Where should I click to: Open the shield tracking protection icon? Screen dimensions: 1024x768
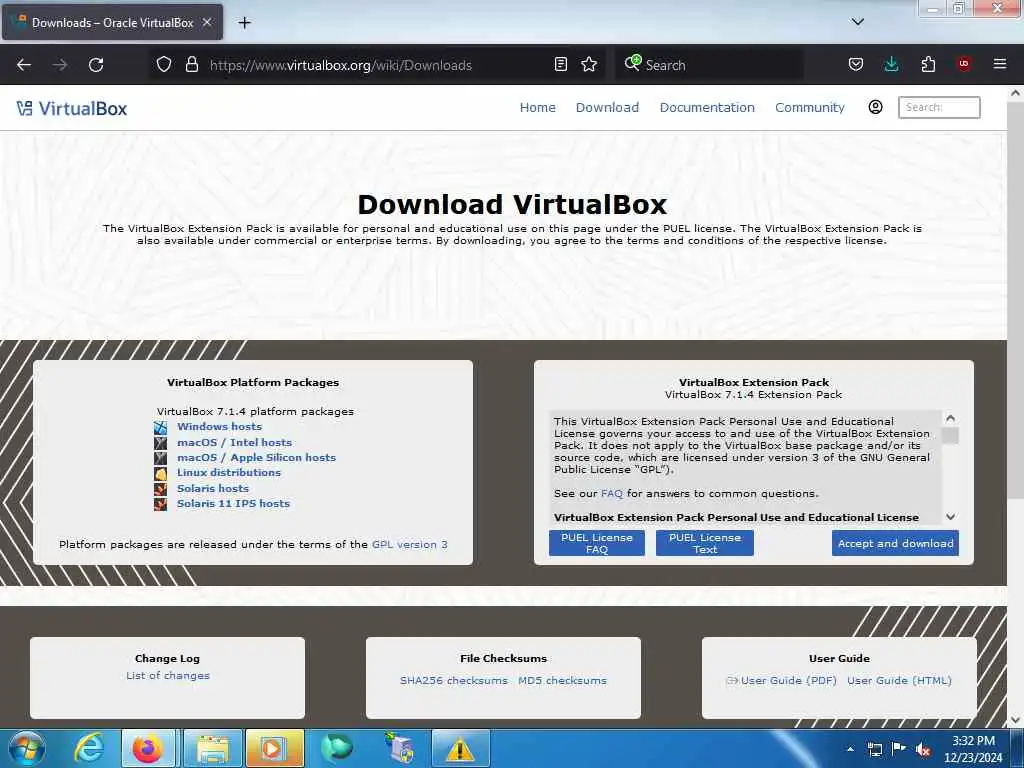164,64
